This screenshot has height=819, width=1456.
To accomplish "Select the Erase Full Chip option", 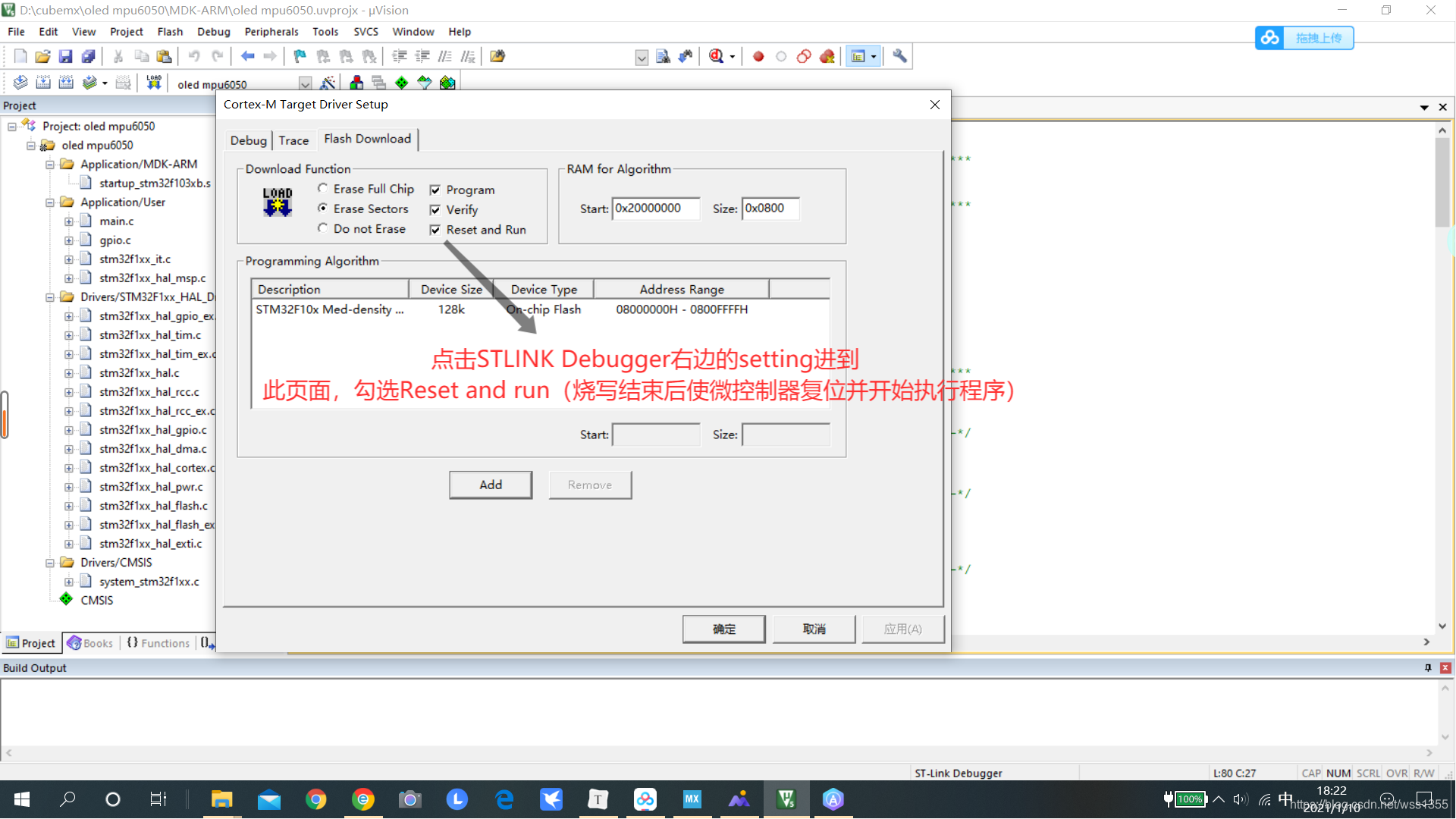I will (x=323, y=188).
